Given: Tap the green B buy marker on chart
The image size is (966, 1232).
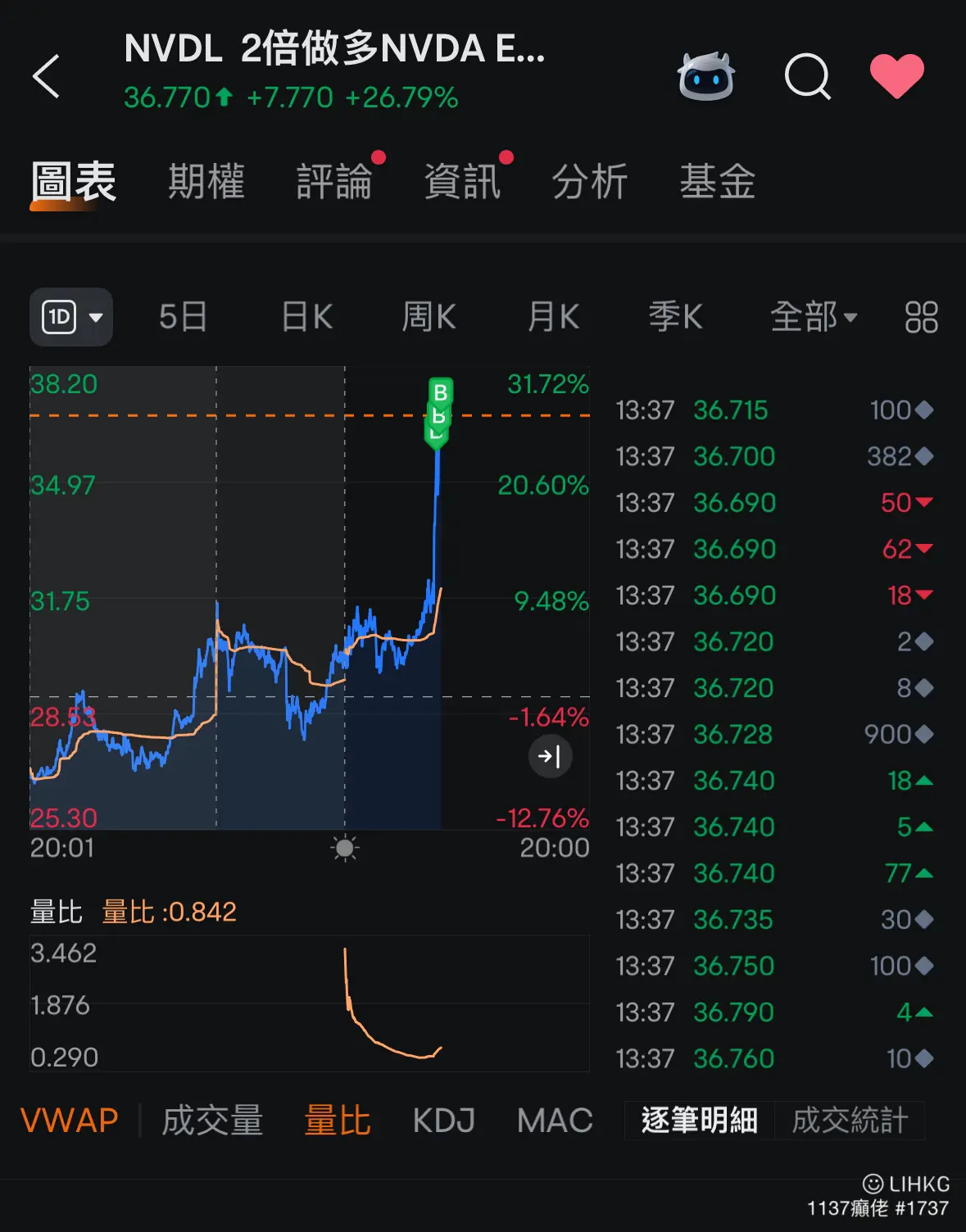Looking at the screenshot, I should [x=440, y=392].
